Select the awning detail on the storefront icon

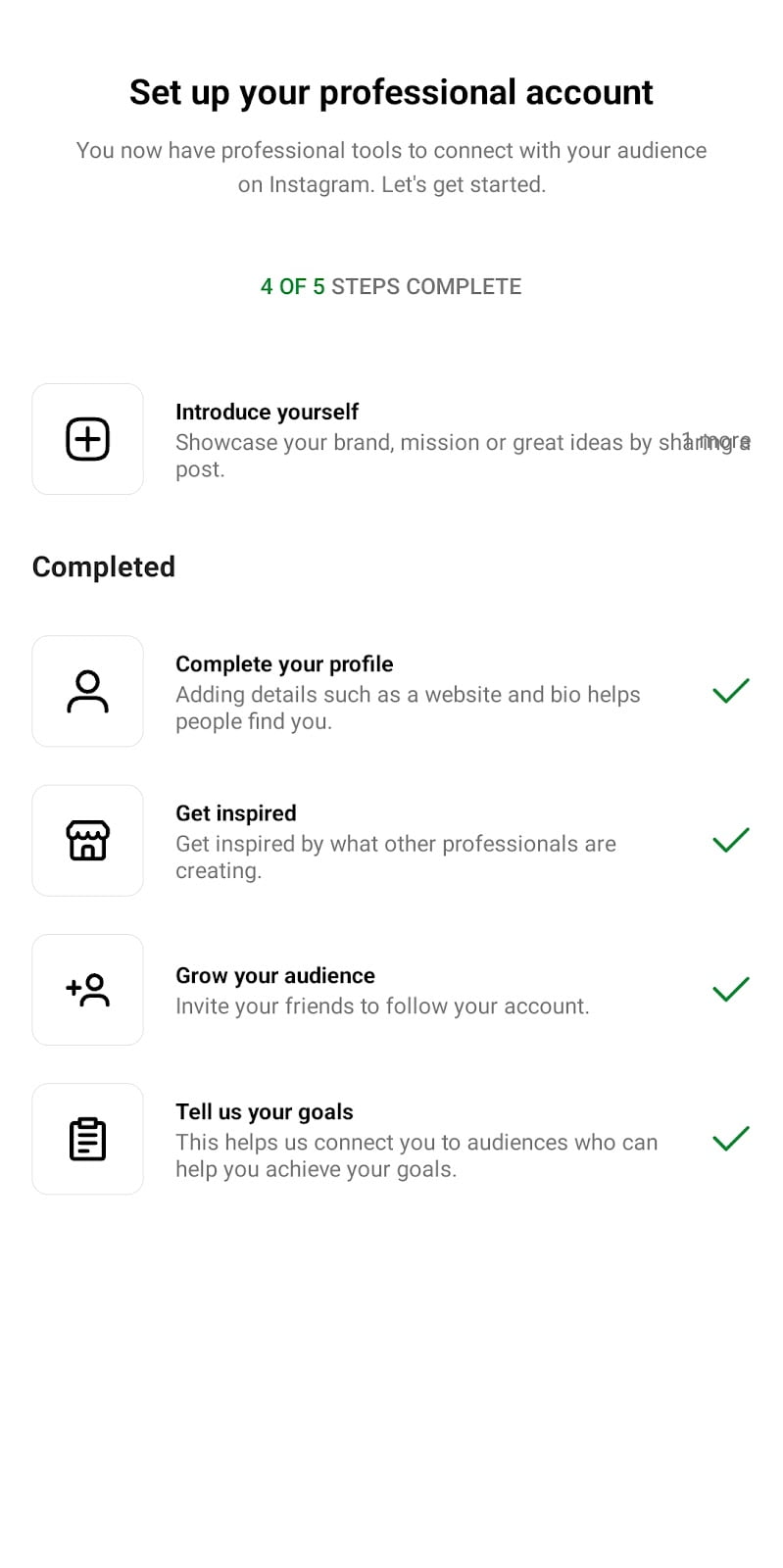87,828
